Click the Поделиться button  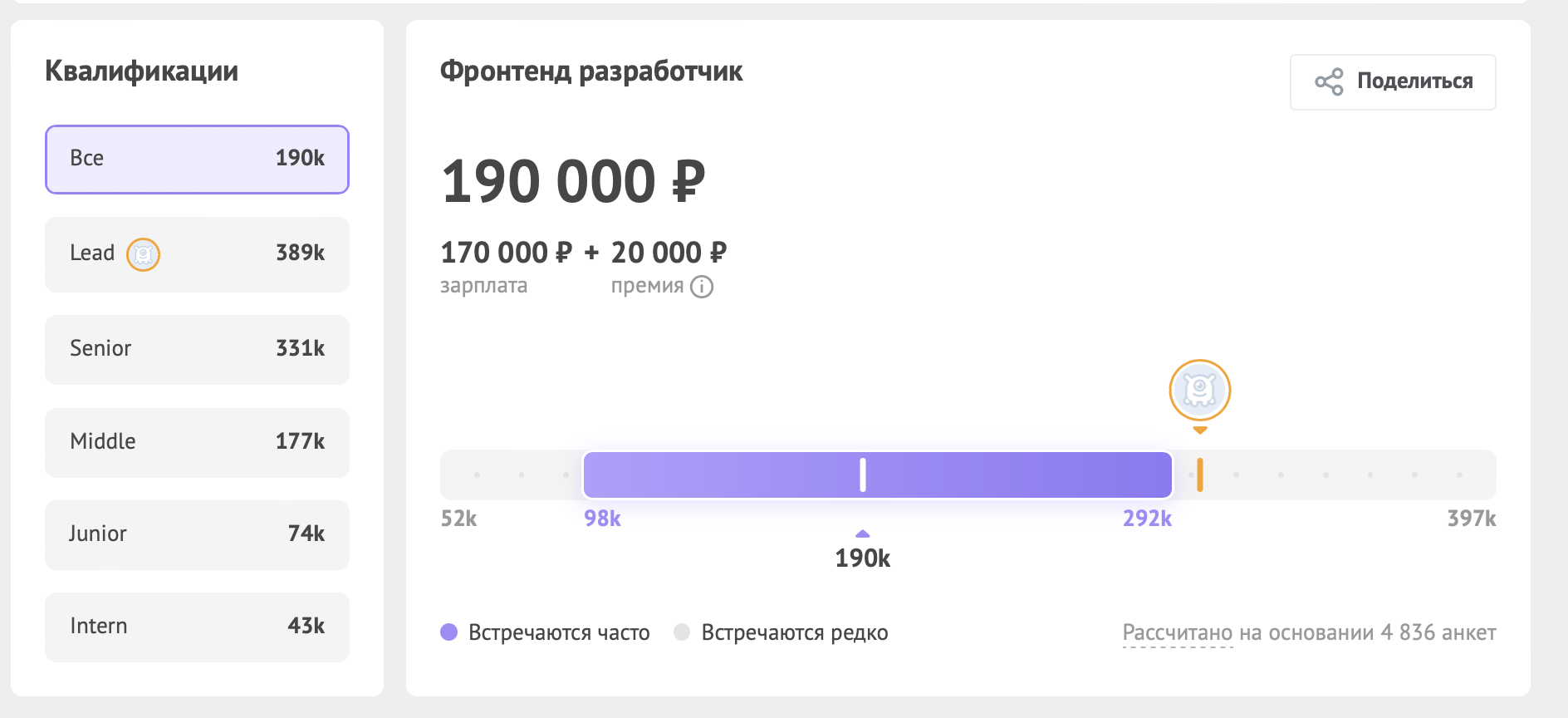[1392, 81]
